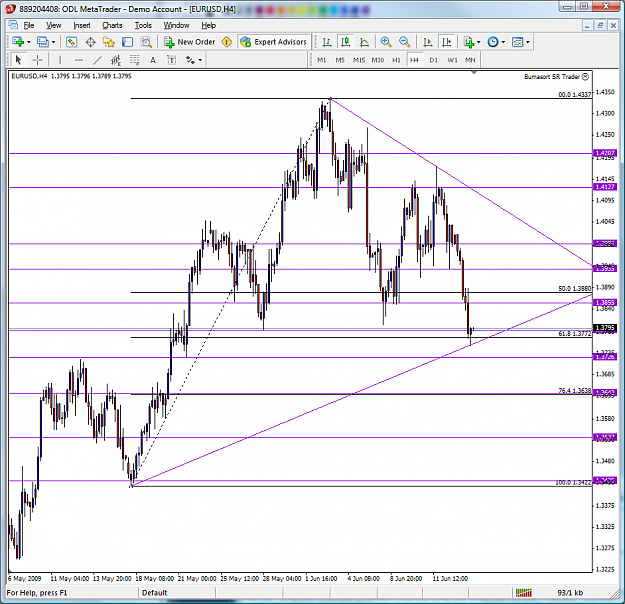Click connection status bars in status bar

(524, 593)
